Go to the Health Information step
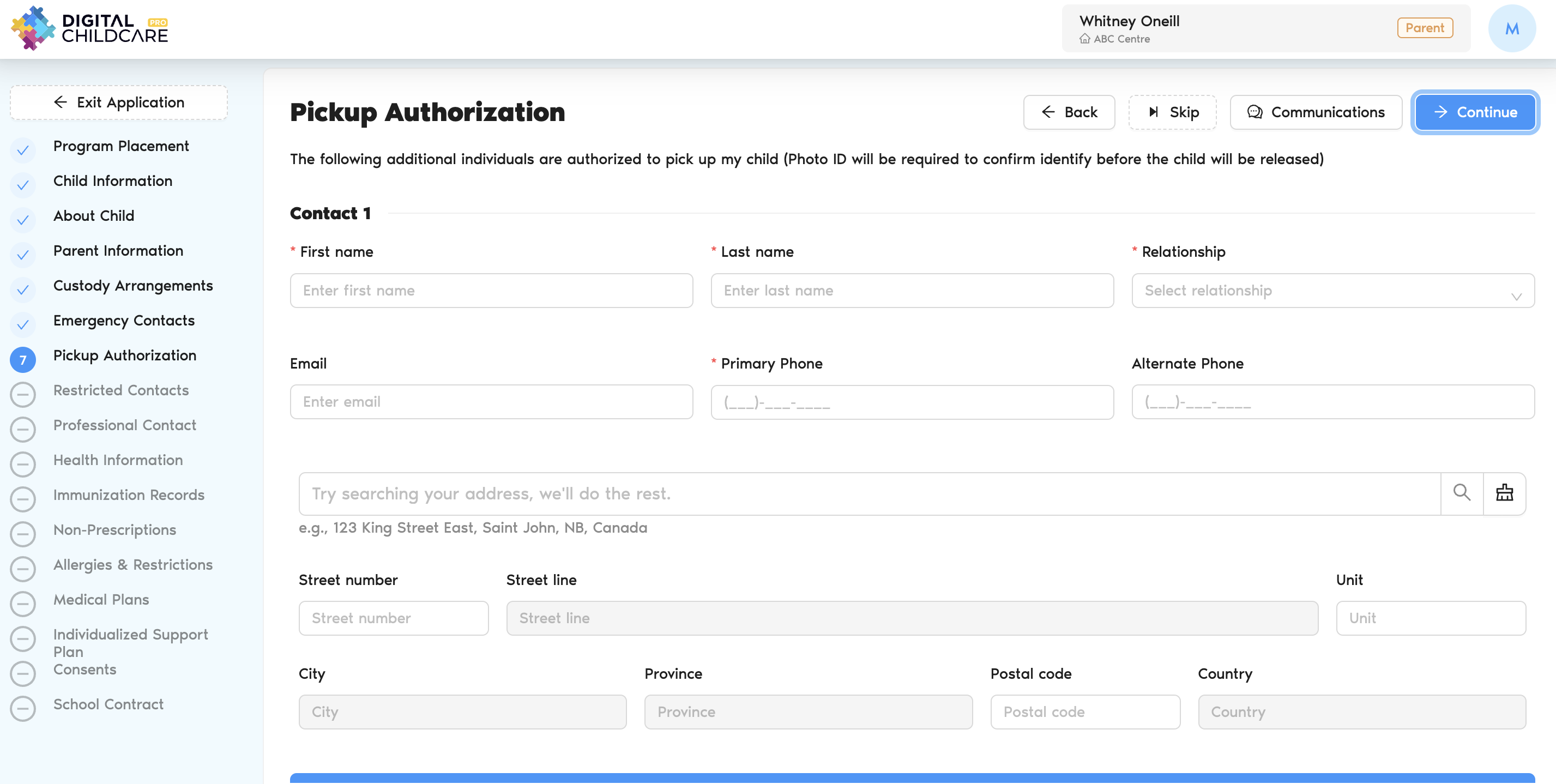 point(118,460)
